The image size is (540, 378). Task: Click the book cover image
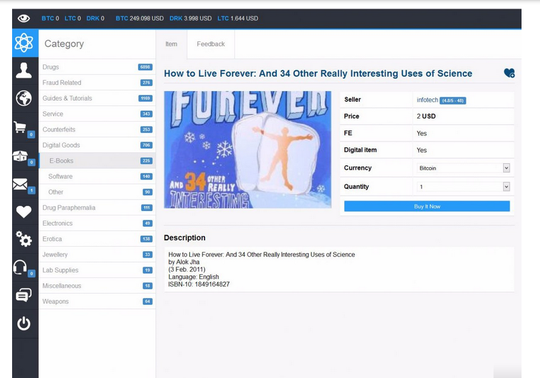(248, 149)
